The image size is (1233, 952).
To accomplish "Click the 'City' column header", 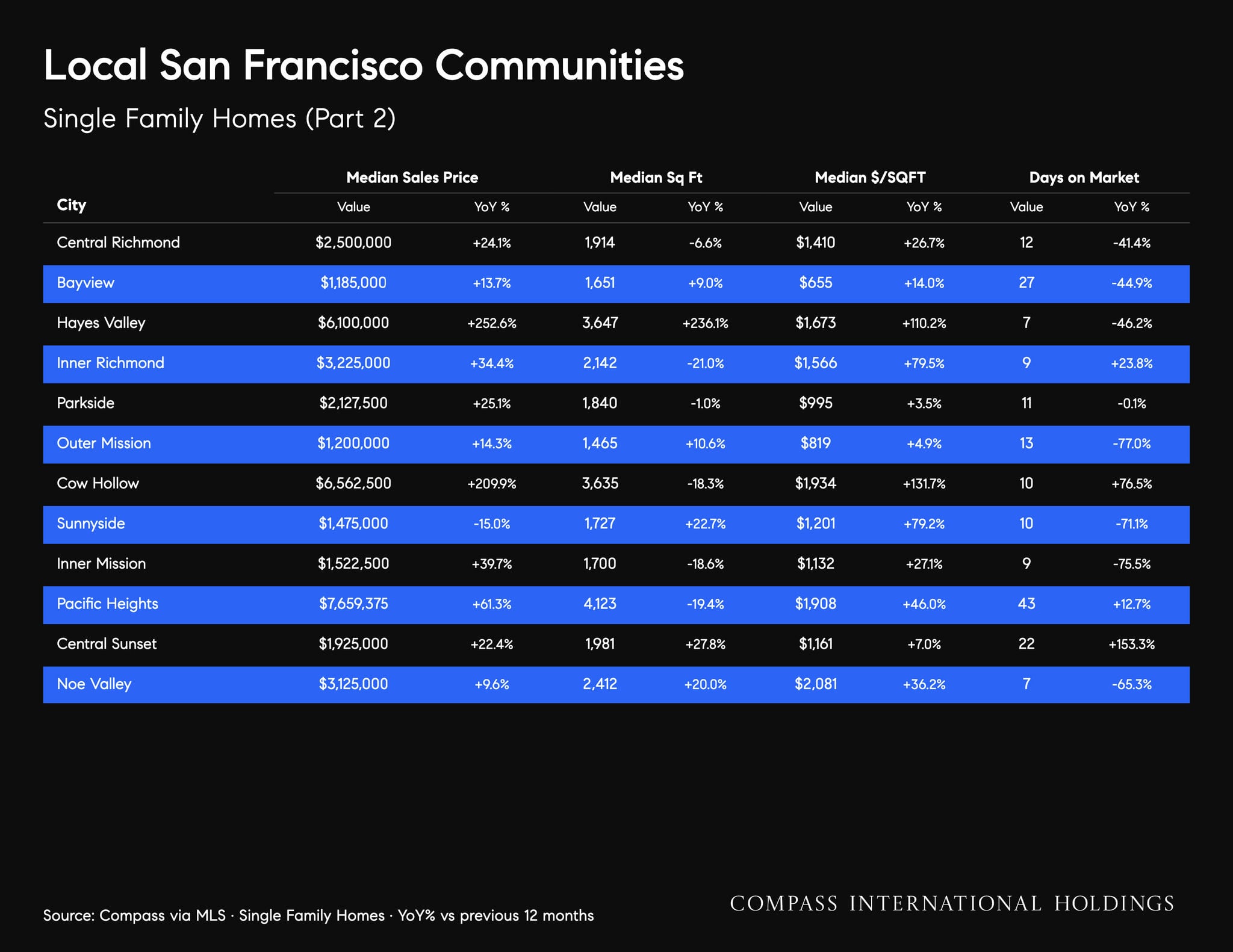I will click(72, 206).
